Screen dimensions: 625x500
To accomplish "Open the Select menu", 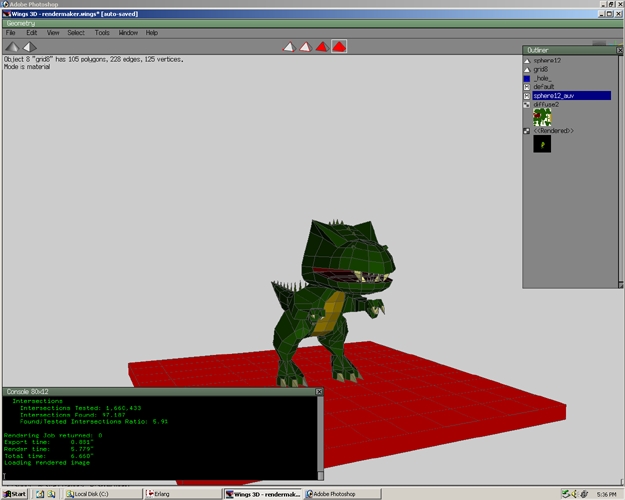I will point(76,33).
